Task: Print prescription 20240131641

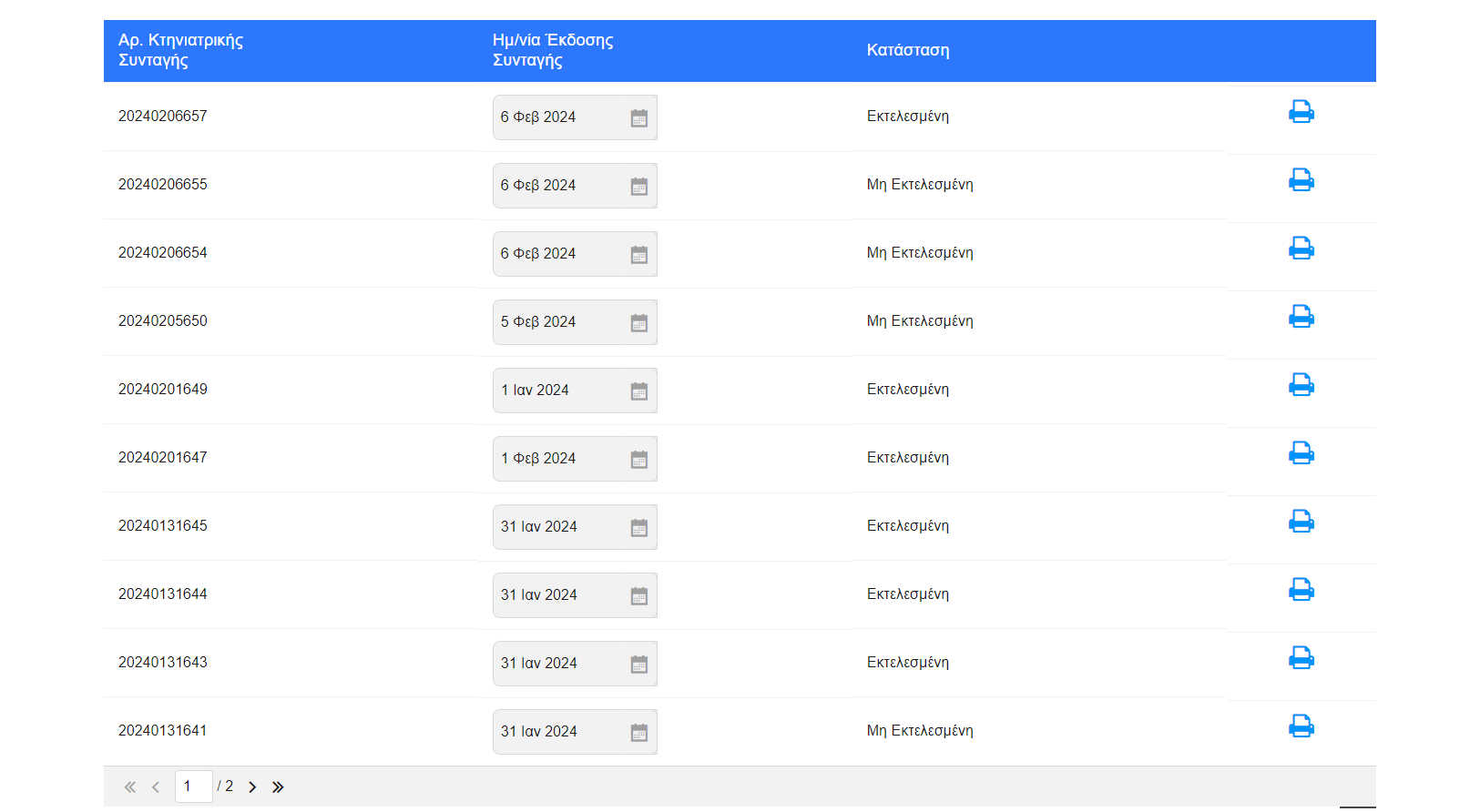Action: (1301, 726)
